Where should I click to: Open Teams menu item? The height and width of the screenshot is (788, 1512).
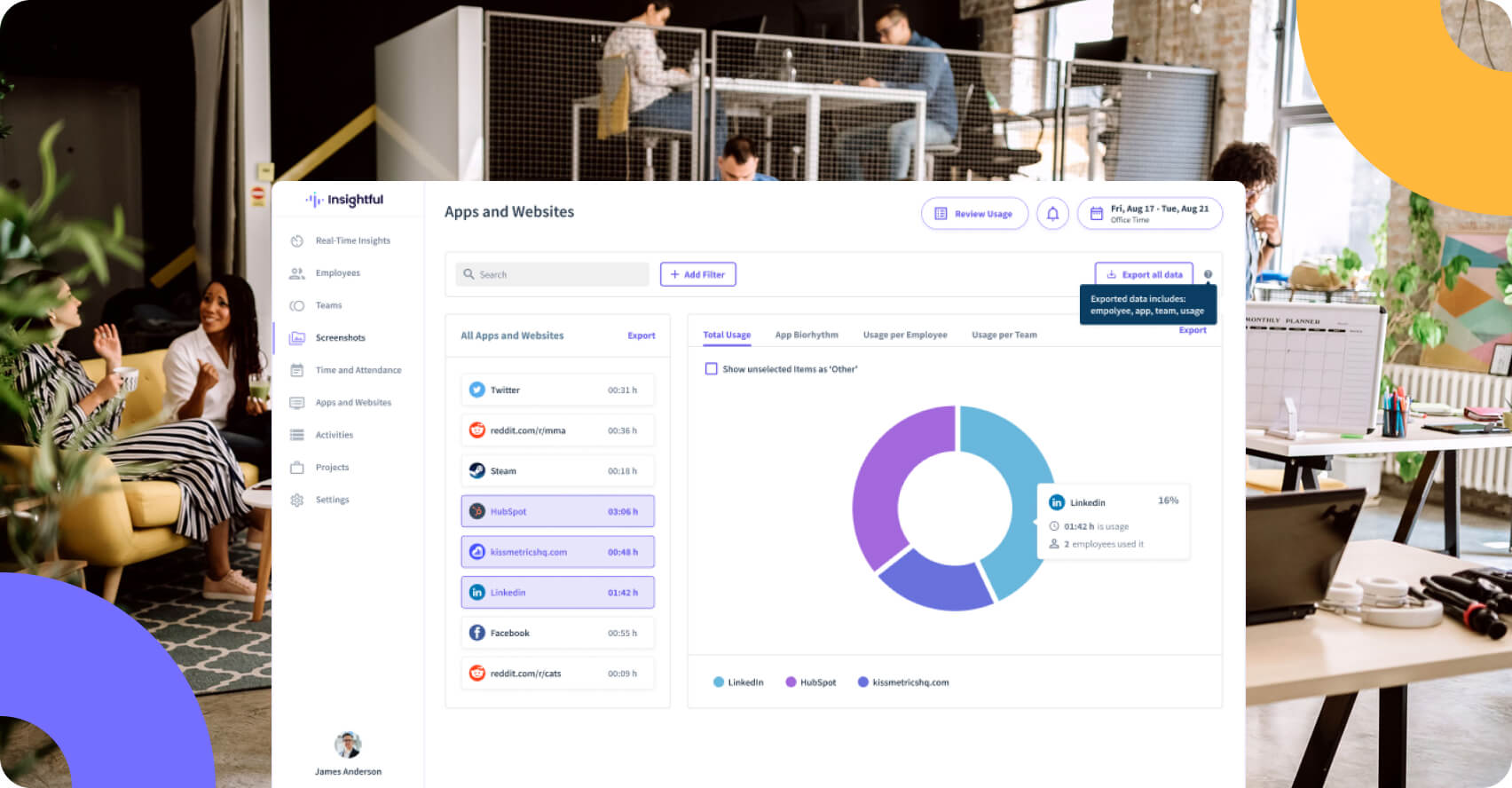[x=328, y=305]
